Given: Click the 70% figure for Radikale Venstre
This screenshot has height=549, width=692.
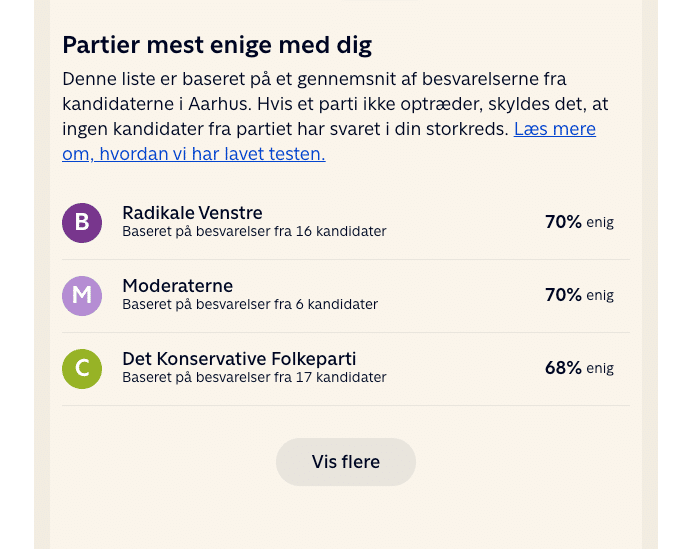Looking at the screenshot, I should 563,222.
